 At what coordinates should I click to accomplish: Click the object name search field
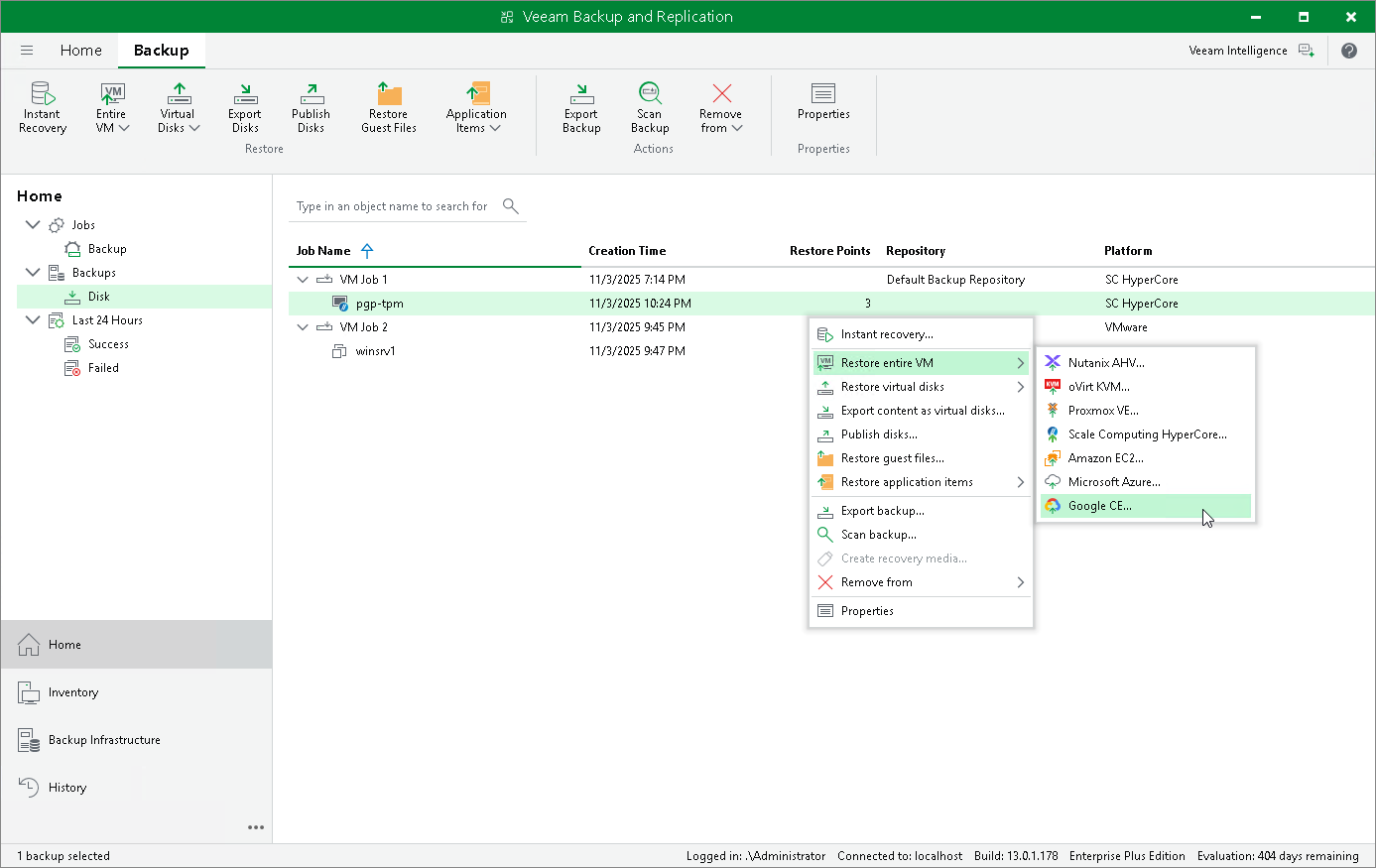393,206
